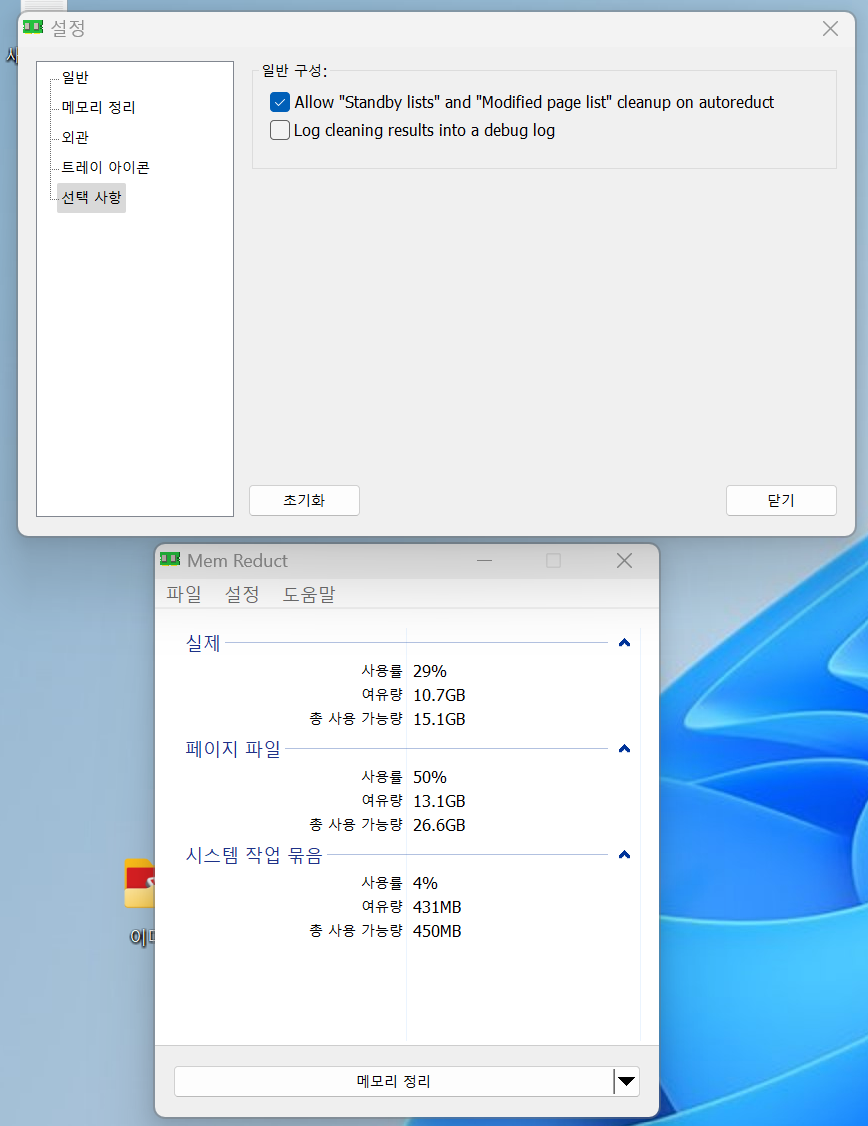Click the Mem Reduct icon in Settings title bar
868x1126 pixels.
(33, 27)
